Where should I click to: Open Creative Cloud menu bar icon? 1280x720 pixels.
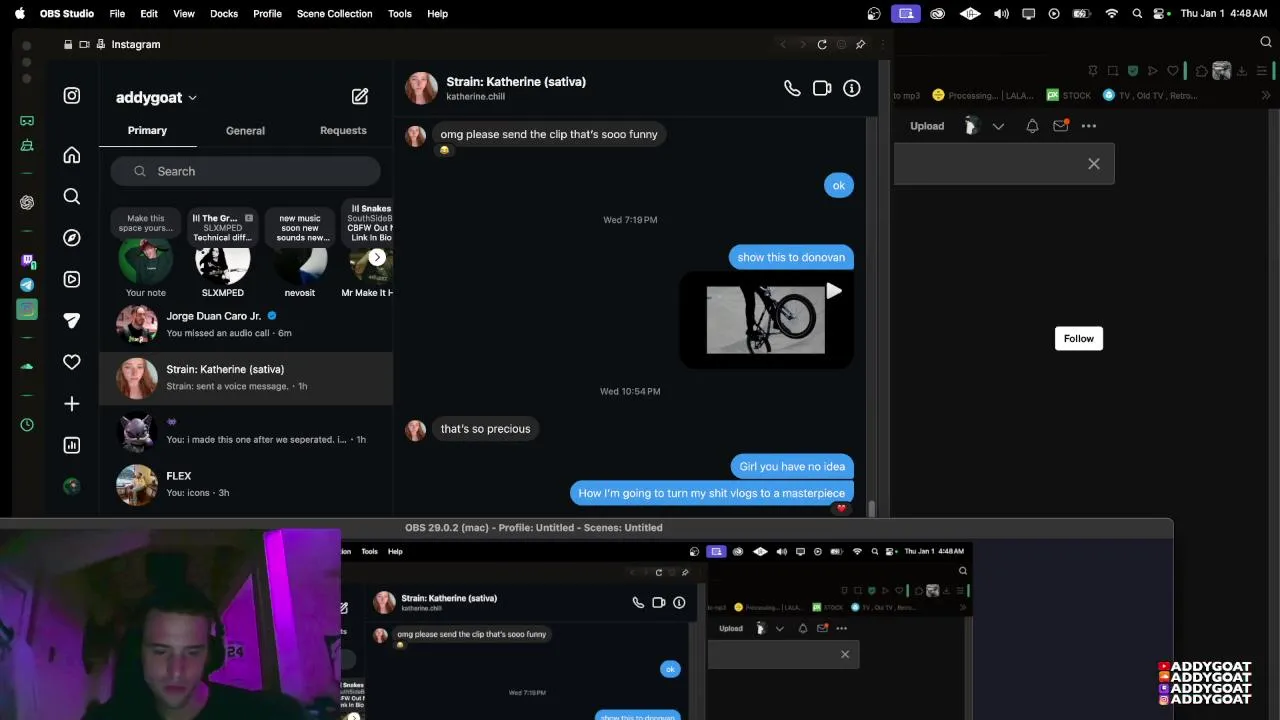(x=937, y=14)
